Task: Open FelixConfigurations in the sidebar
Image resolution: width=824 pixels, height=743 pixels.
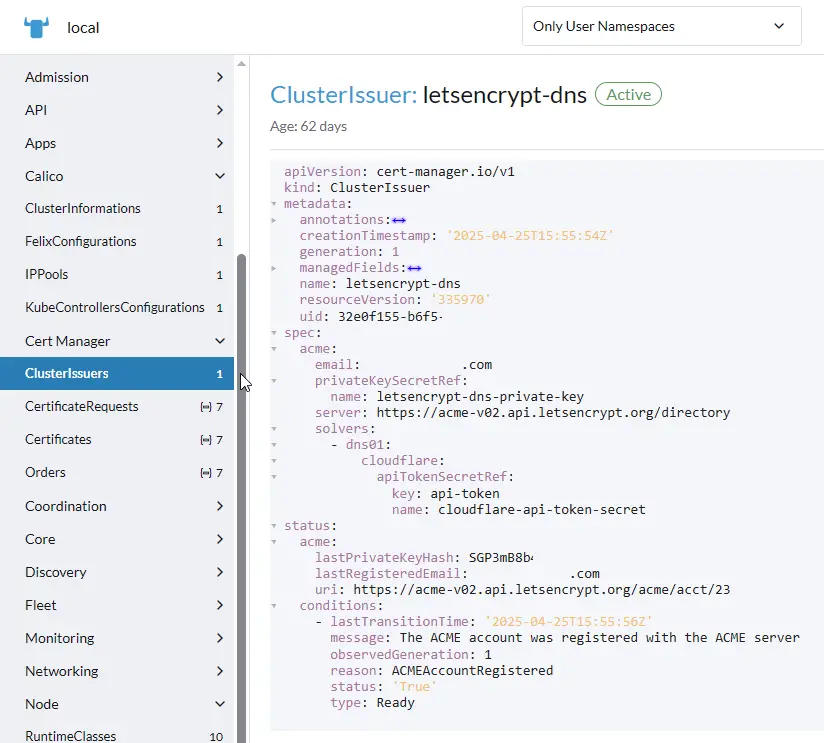Action: coord(117,242)
